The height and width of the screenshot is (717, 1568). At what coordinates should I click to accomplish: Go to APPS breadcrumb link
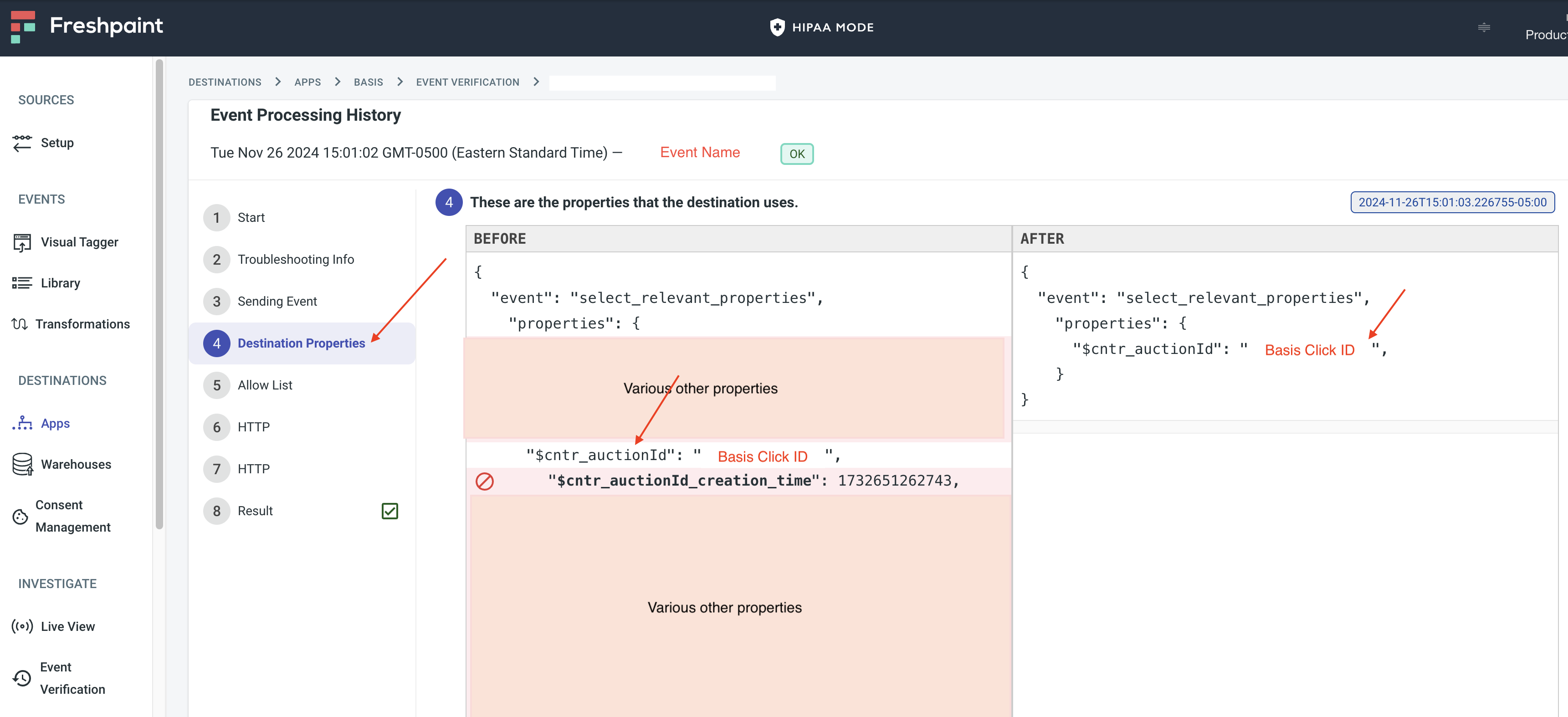click(307, 82)
